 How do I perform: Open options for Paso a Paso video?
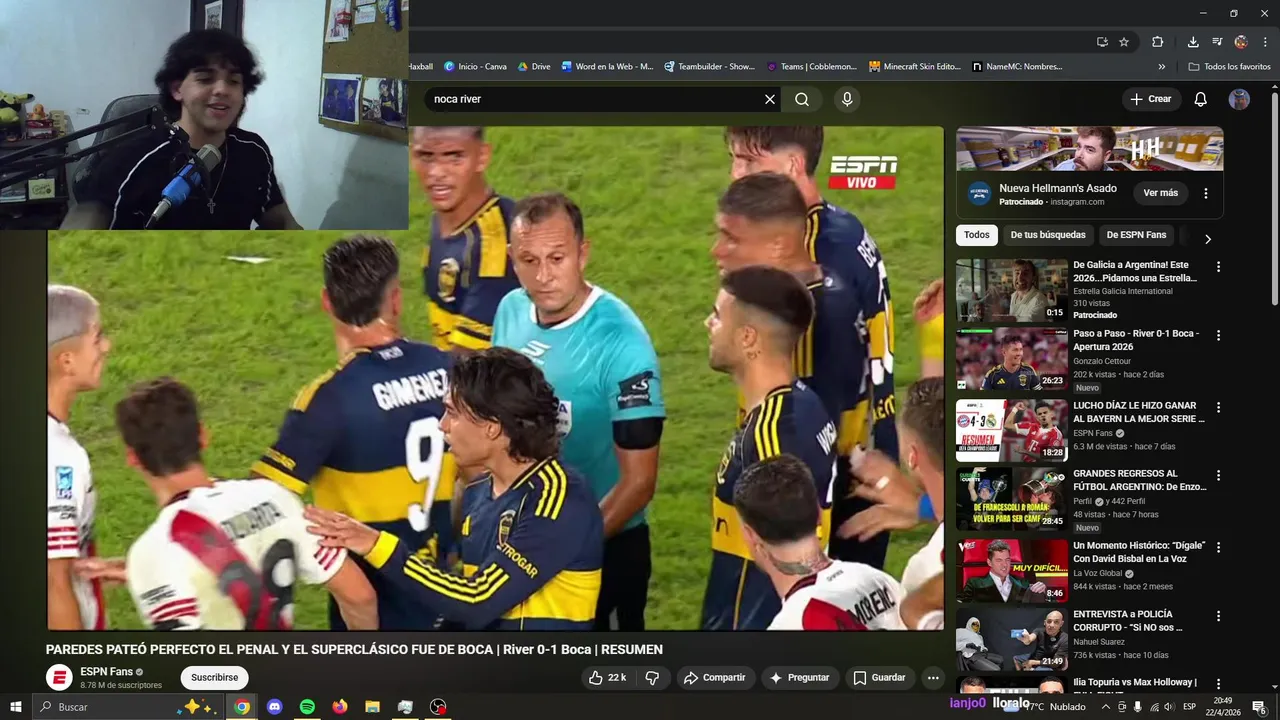1218,335
